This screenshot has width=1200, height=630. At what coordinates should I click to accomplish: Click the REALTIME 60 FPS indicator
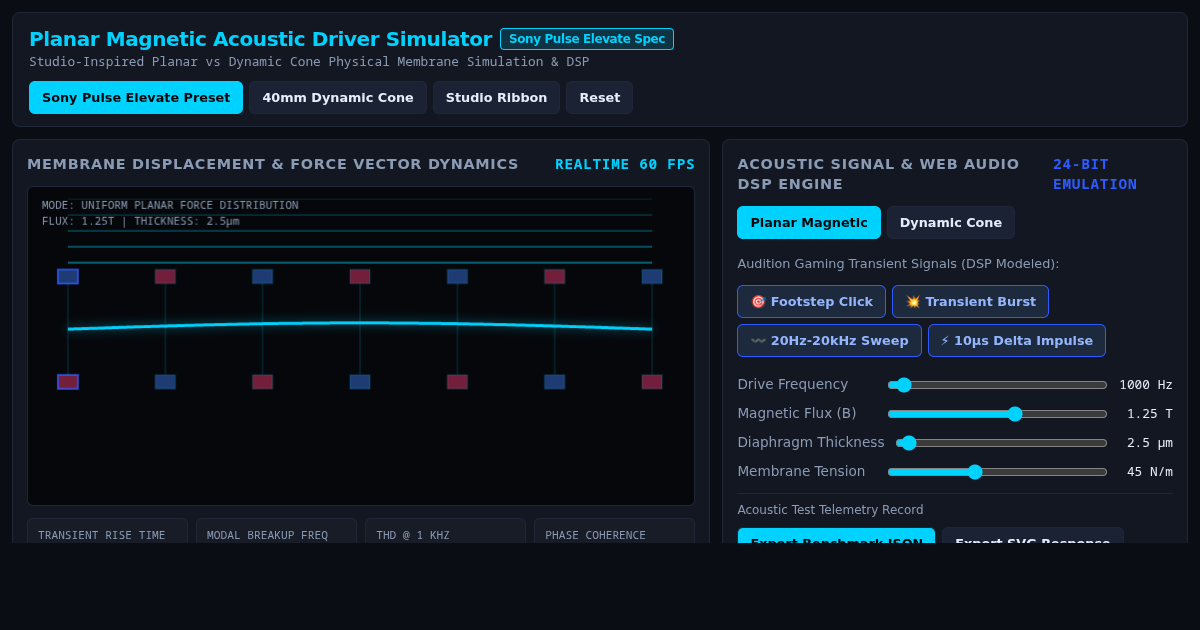[x=625, y=164]
